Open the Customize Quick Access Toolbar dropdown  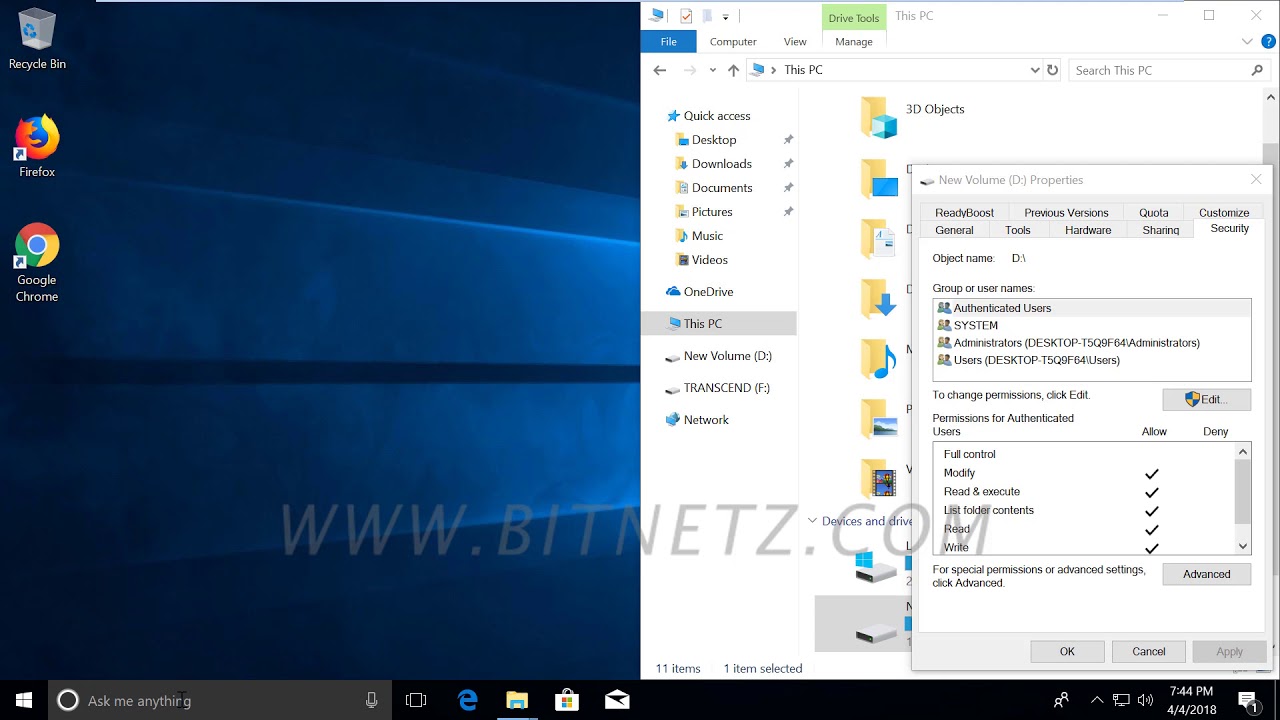tap(726, 16)
